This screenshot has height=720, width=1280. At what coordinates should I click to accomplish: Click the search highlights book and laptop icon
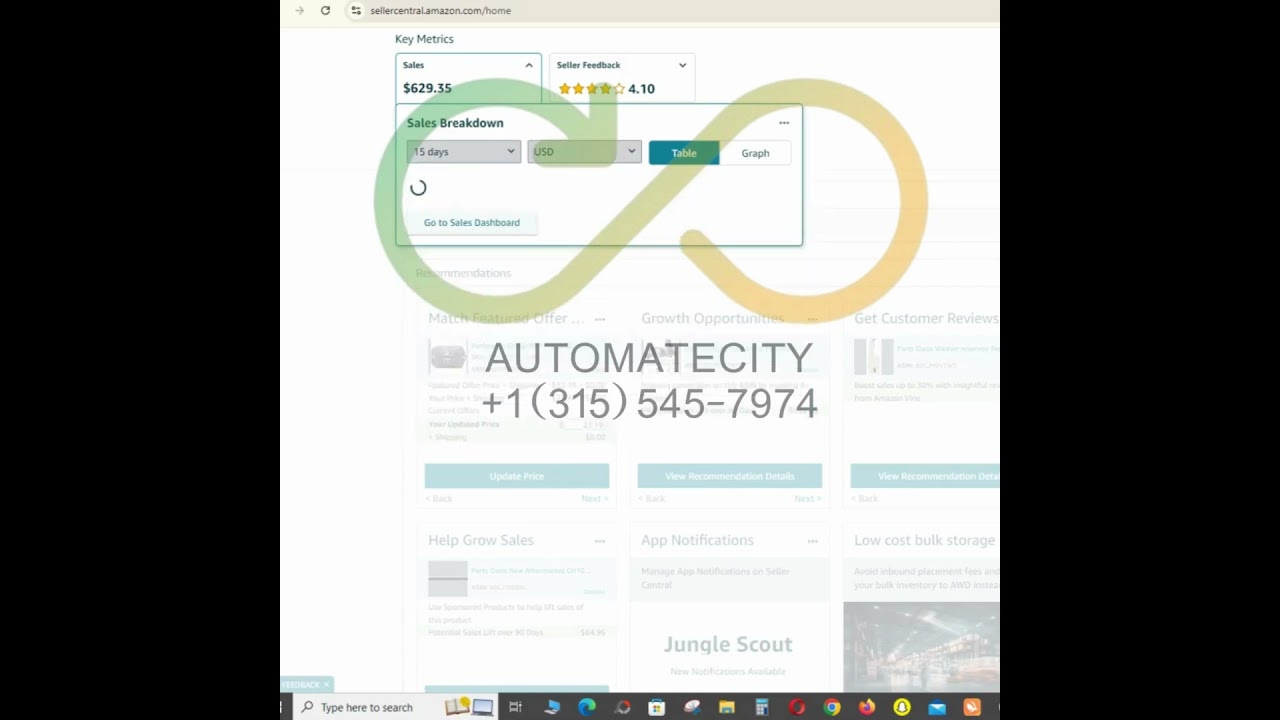470,707
